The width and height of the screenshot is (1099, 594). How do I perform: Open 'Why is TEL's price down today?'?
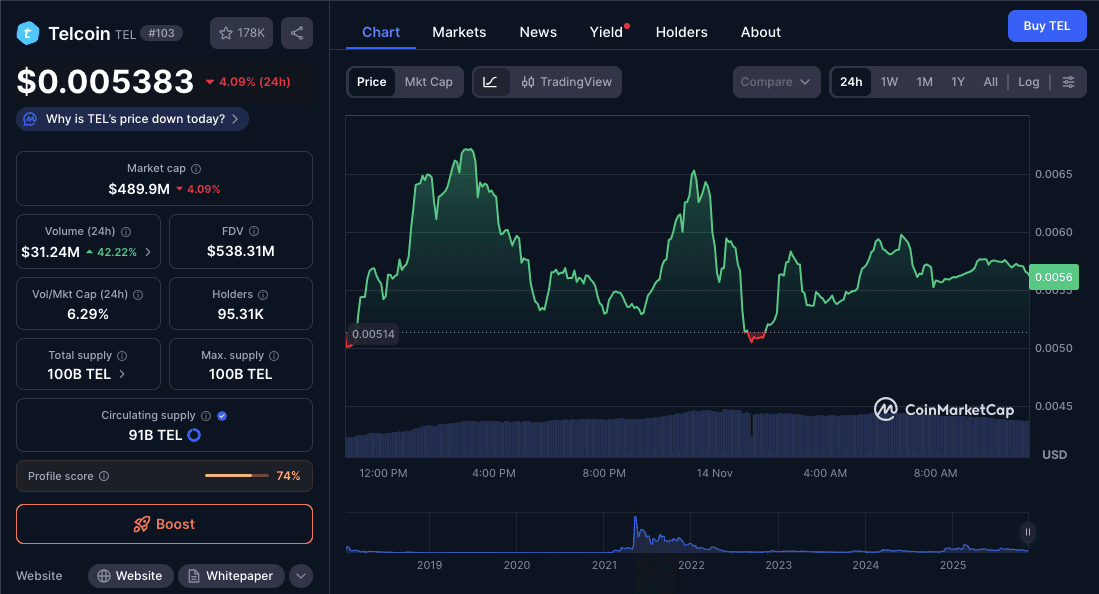pos(131,118)
